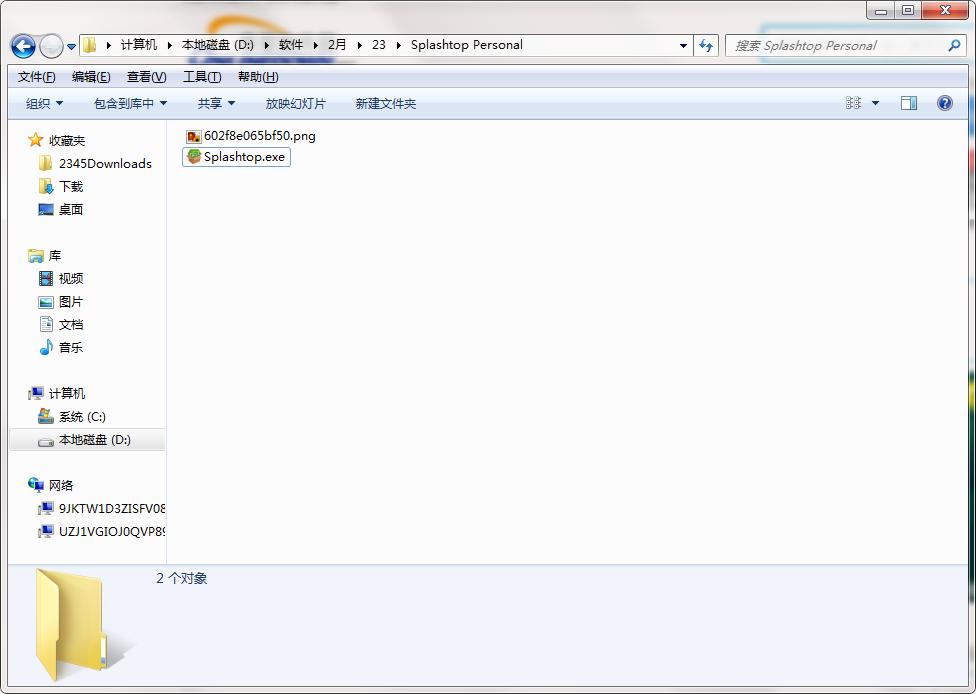The height and width of the screenshot is (694, 976).
Task: Click the 图片 library icon
Action: [x=46, y=302]
